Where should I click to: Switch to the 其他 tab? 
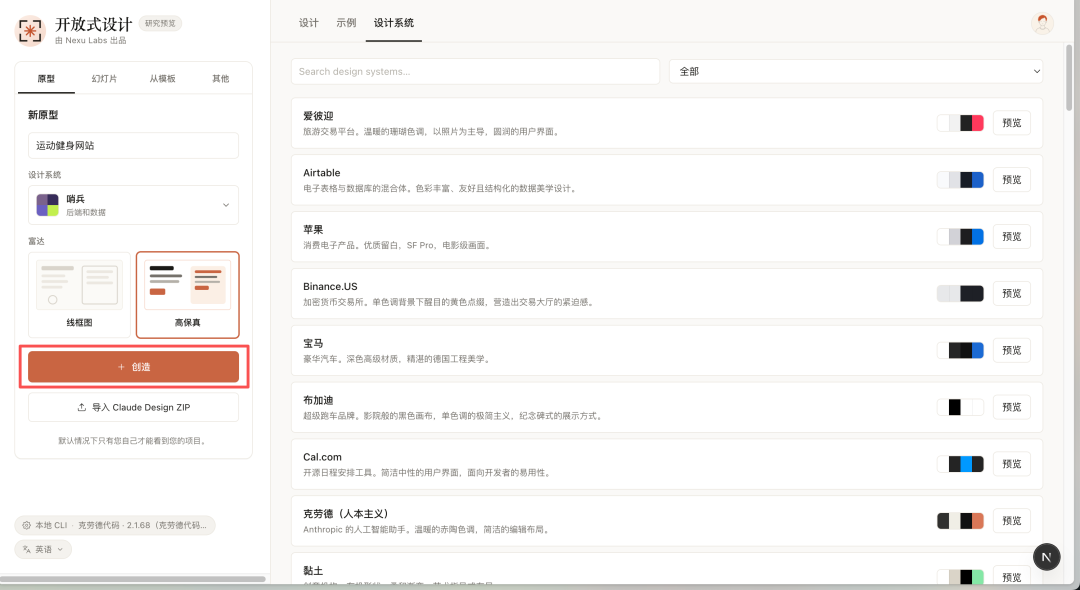click(220, 78)
